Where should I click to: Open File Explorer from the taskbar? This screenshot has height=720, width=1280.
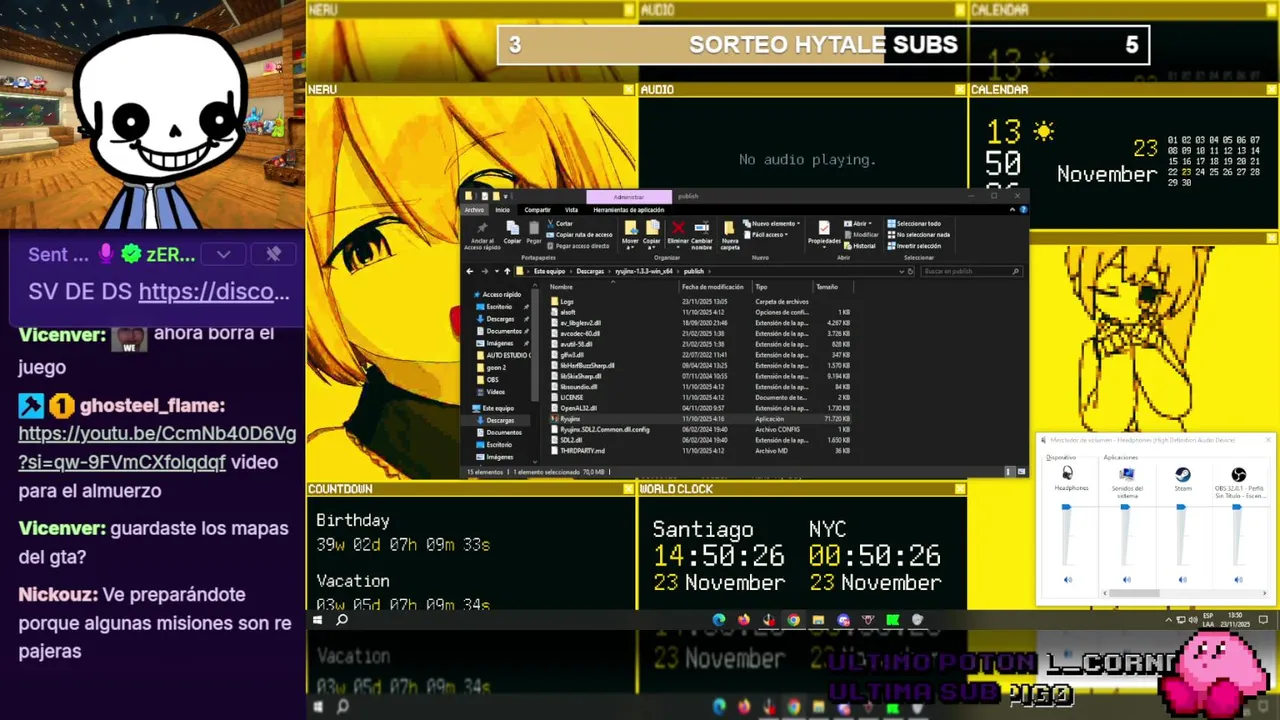point(818,620)
